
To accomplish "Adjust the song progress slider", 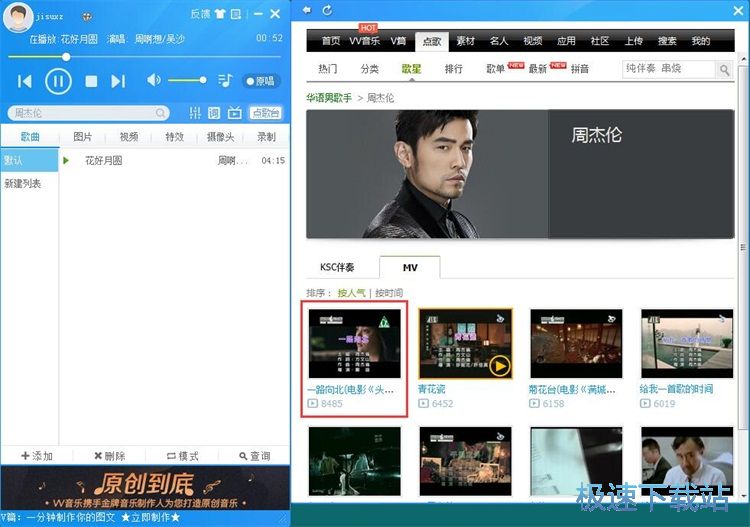I will pos(144,57).
